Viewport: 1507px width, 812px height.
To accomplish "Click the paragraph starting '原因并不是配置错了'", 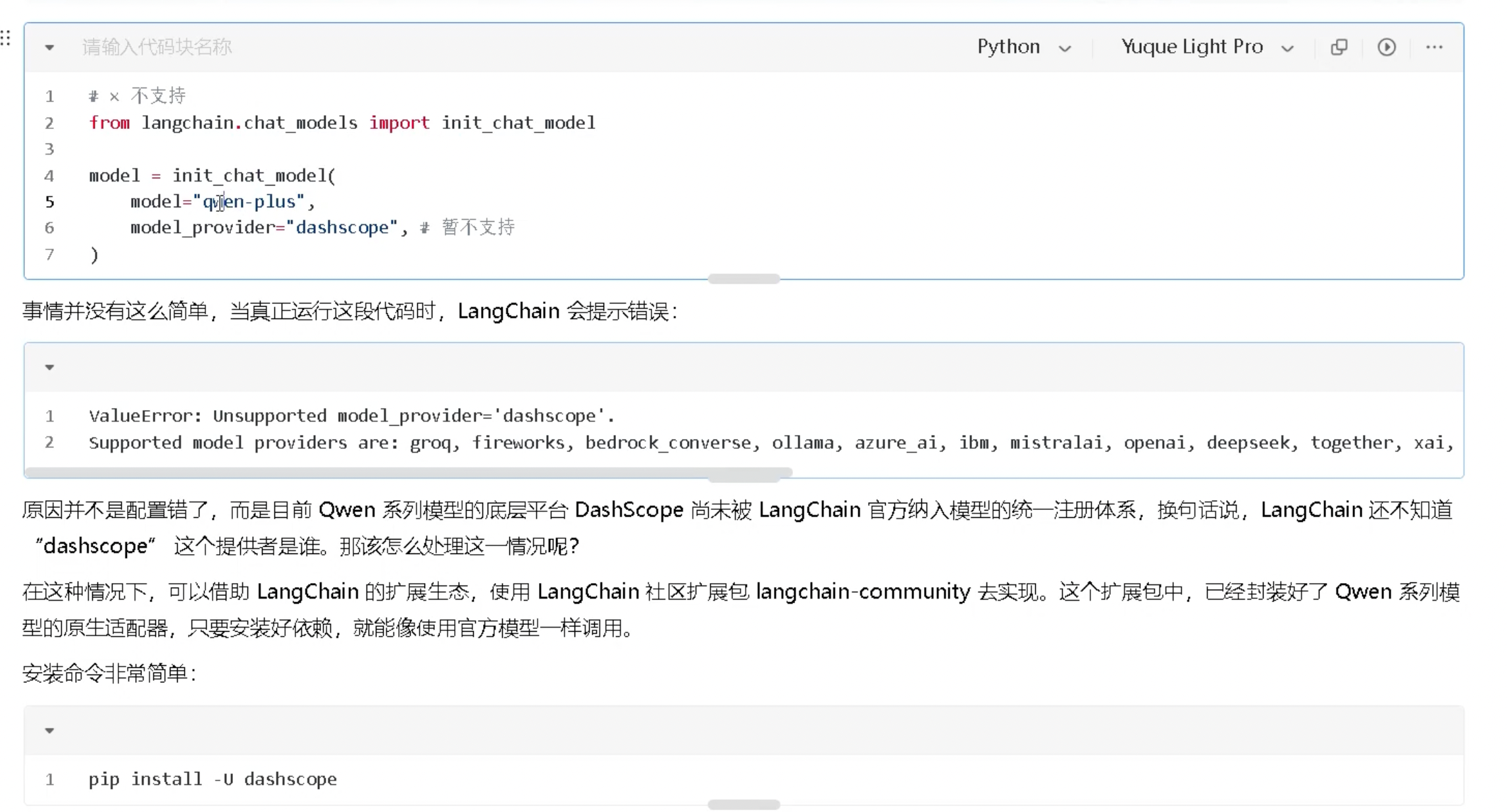I will tap(737, 528).
